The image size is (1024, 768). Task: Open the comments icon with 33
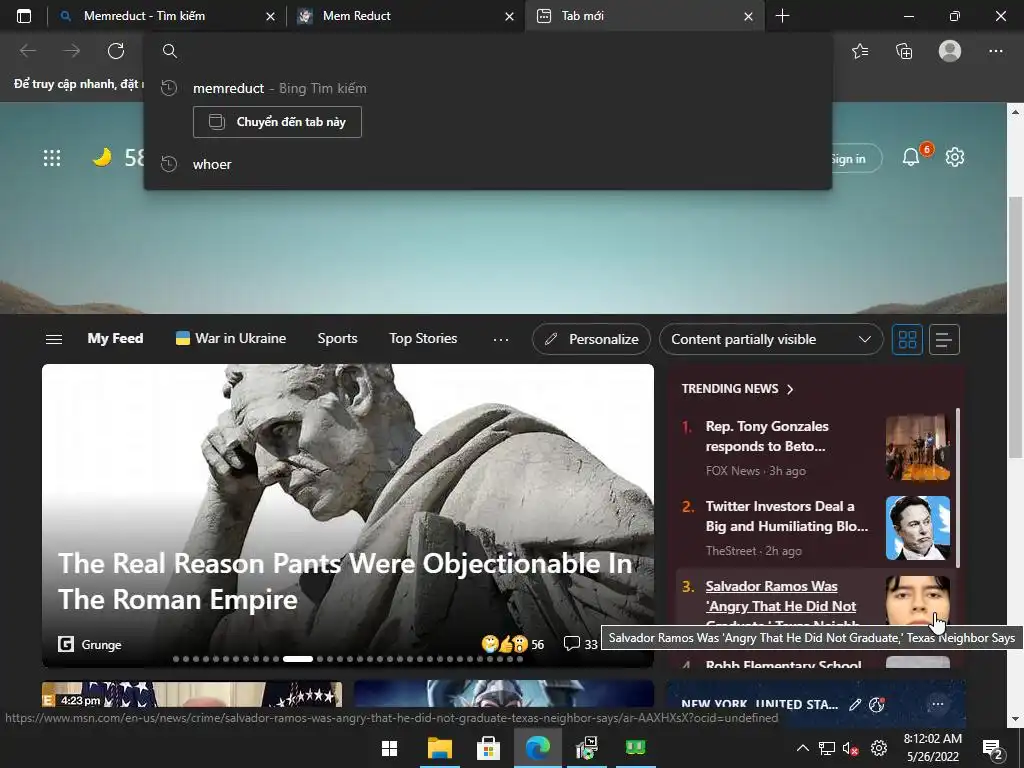pos(581,645)
